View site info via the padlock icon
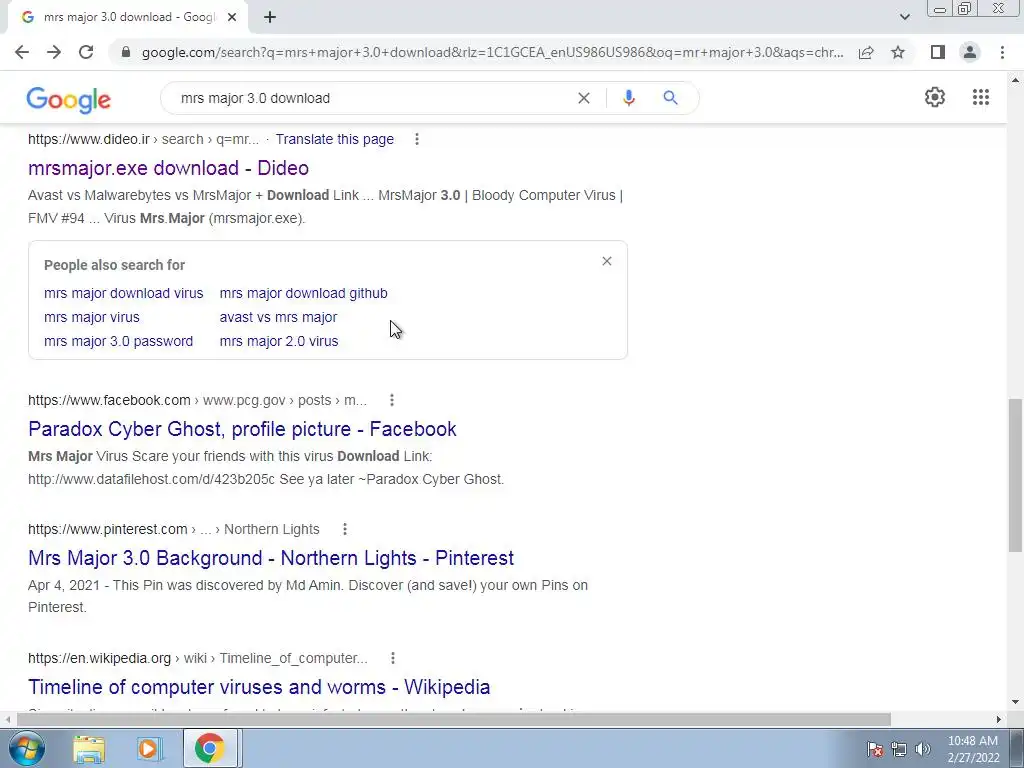 (126, 52)
